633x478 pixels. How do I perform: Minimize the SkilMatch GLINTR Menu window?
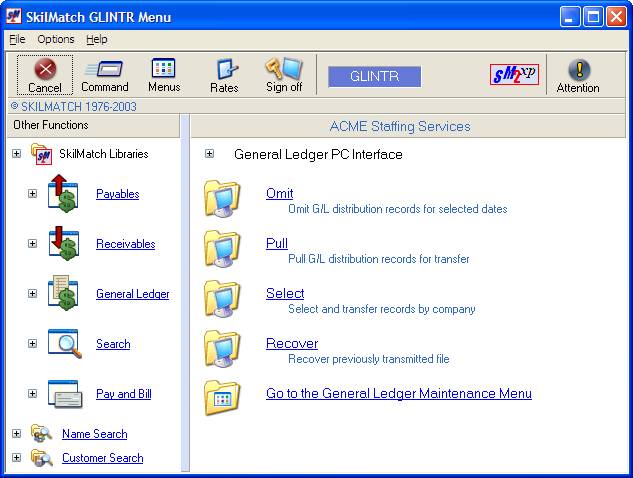pyautogui.click(x=570, y=17)
